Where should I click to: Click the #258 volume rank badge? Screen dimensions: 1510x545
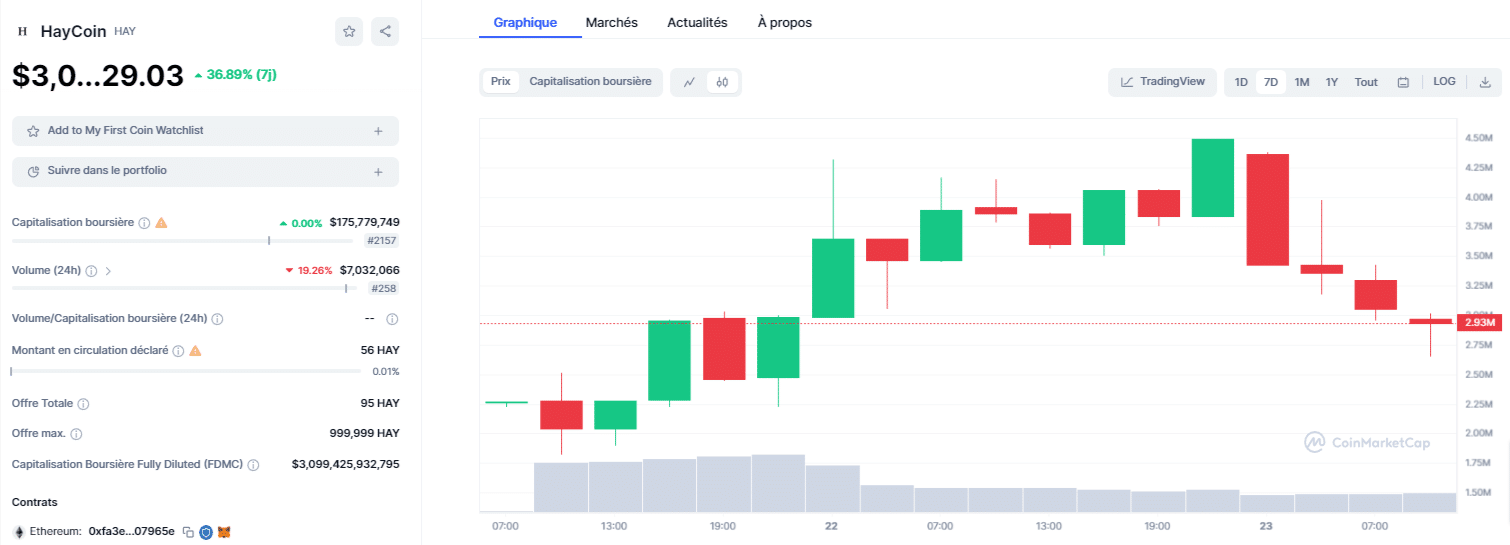pyautogui.click(x=384, y=289)
